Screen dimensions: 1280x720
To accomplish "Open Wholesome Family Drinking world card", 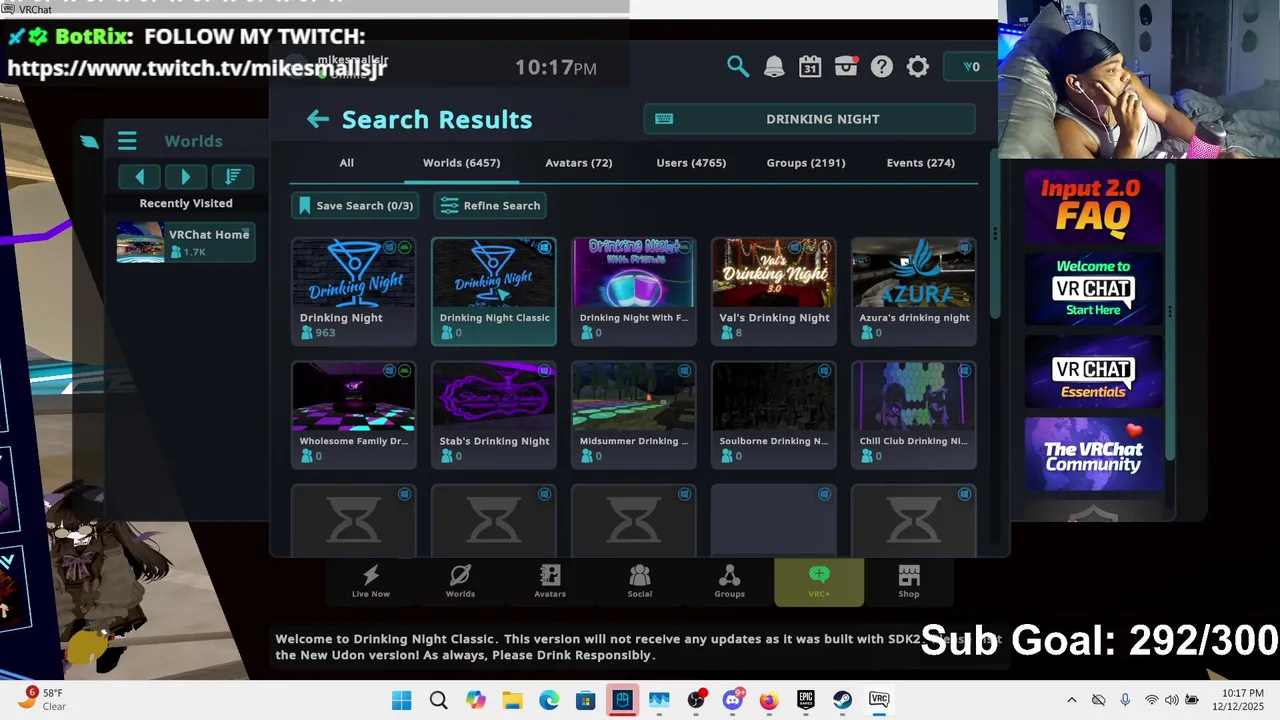I will (354, 415).
